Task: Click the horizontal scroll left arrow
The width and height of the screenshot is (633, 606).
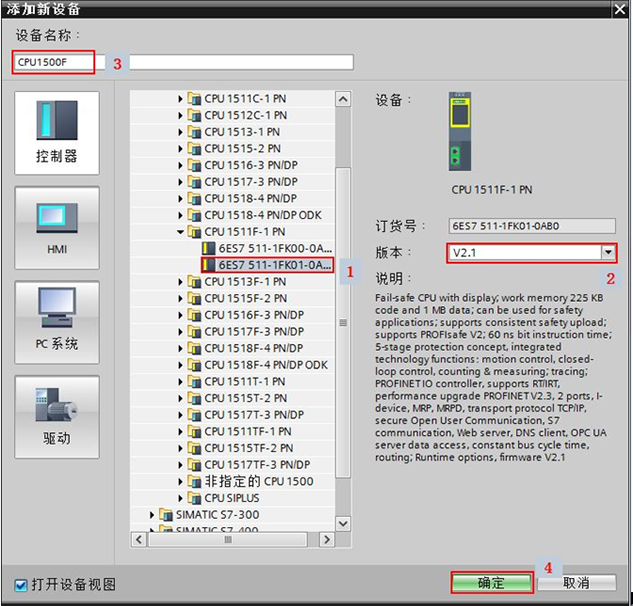Action: click(139, 539)
